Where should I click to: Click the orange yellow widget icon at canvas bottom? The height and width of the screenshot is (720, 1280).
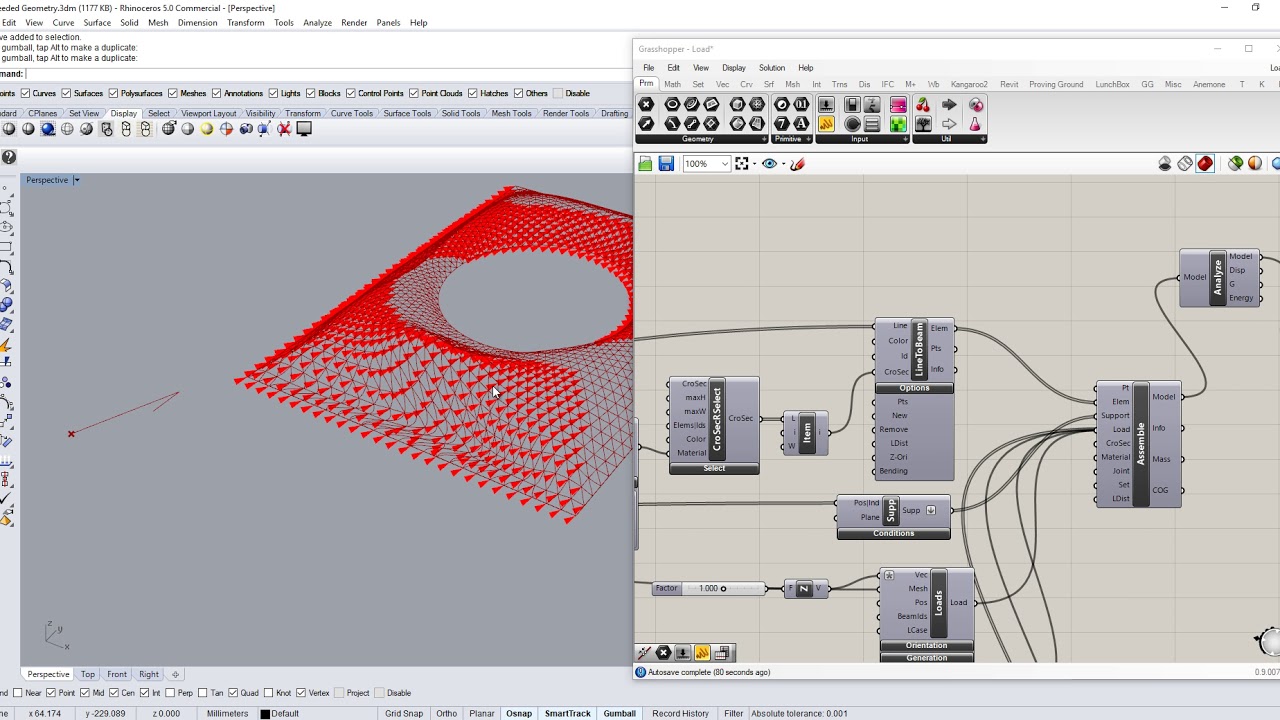click(x=702, y=653)
